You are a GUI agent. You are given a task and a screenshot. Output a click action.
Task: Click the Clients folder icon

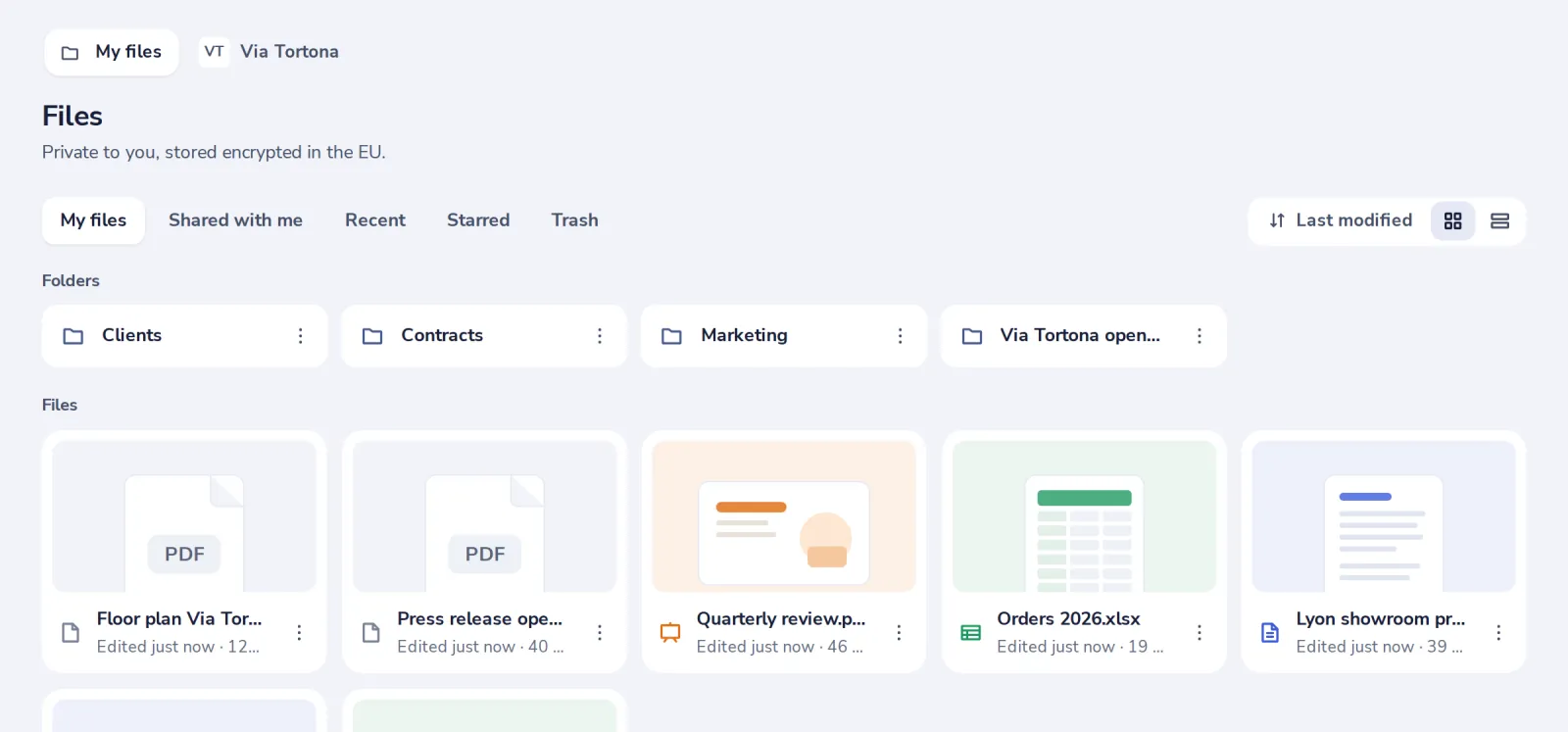tap(73, 336)
